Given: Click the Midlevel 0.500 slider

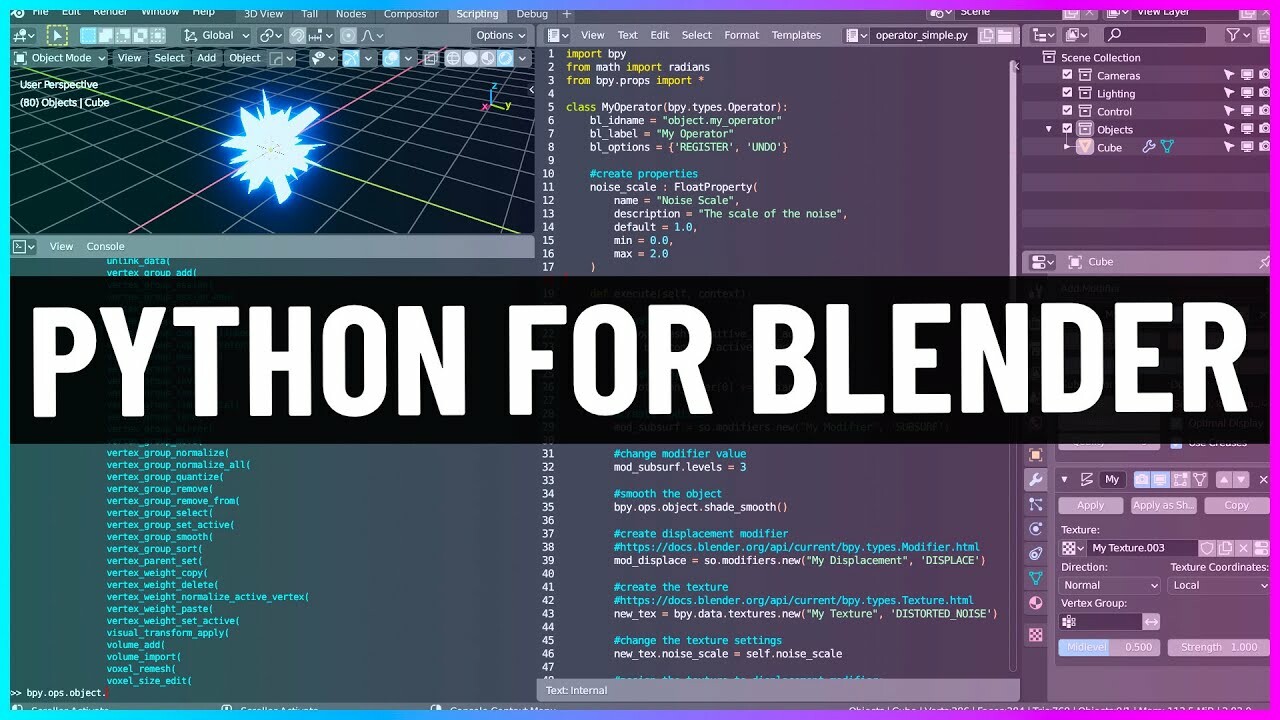Looking at the screenshot, I should (1108, 647).
